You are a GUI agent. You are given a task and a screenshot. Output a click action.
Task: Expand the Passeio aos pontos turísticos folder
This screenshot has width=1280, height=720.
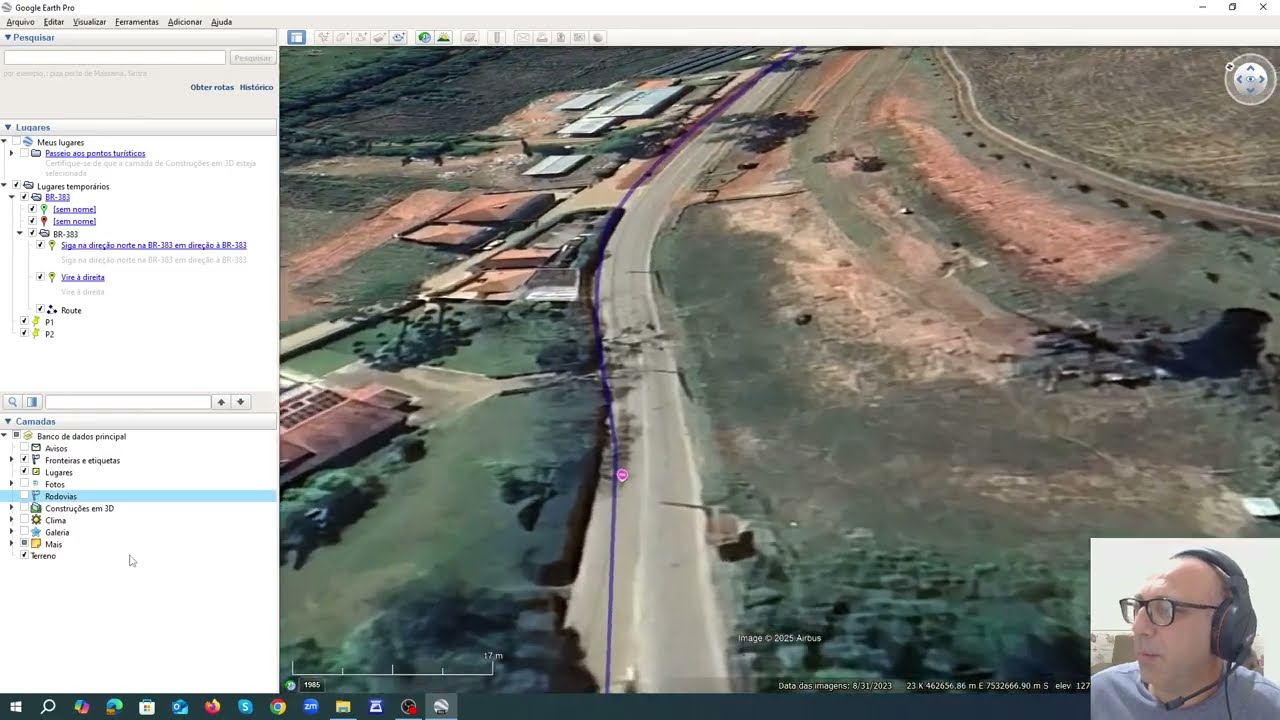(x=11, y=153)
